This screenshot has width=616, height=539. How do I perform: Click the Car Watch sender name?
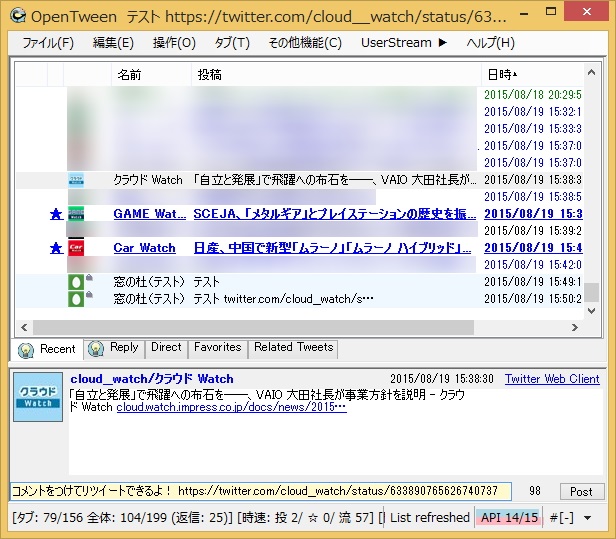(x=144, y=248)
